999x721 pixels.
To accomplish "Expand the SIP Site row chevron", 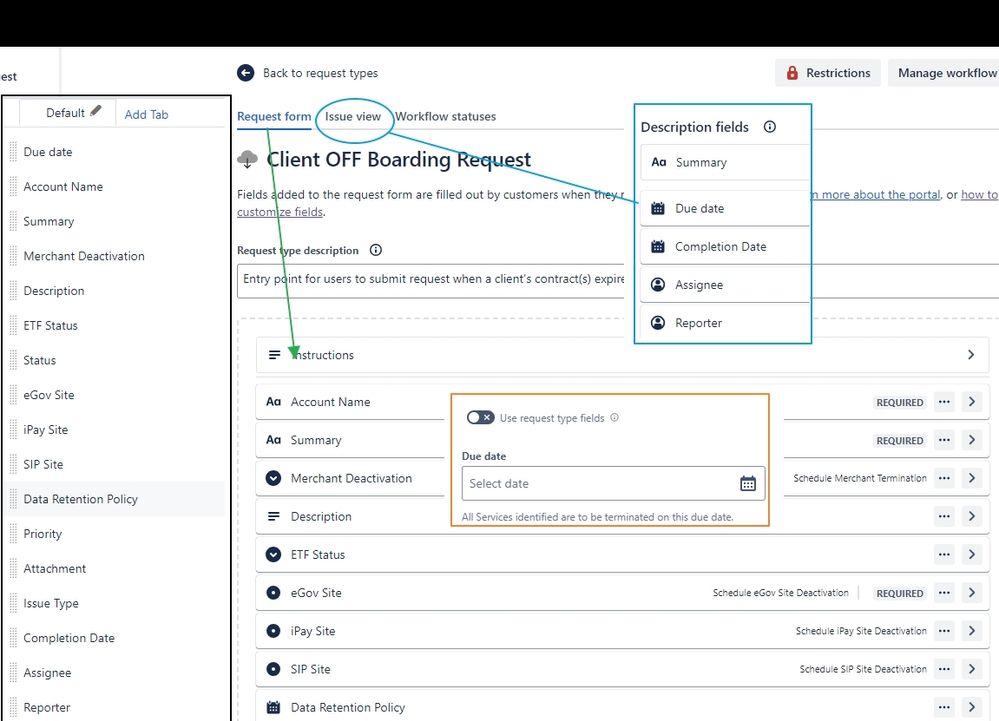I will tap(972, 669).
